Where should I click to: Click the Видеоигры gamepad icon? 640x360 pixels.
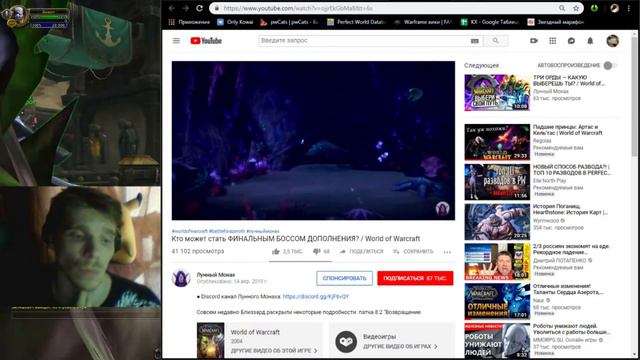pyautogui.click(x=346, y=342)
